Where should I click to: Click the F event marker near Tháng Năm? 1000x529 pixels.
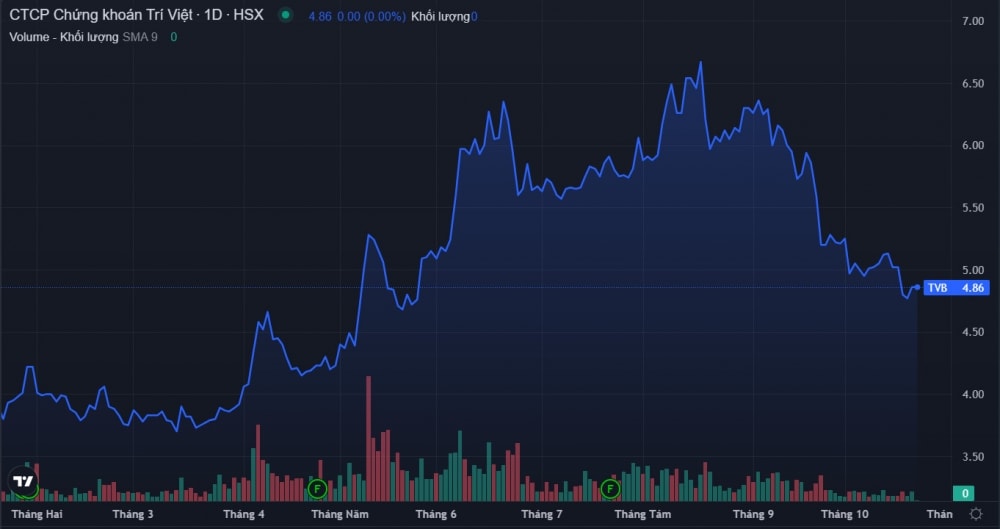coord(317,489)
